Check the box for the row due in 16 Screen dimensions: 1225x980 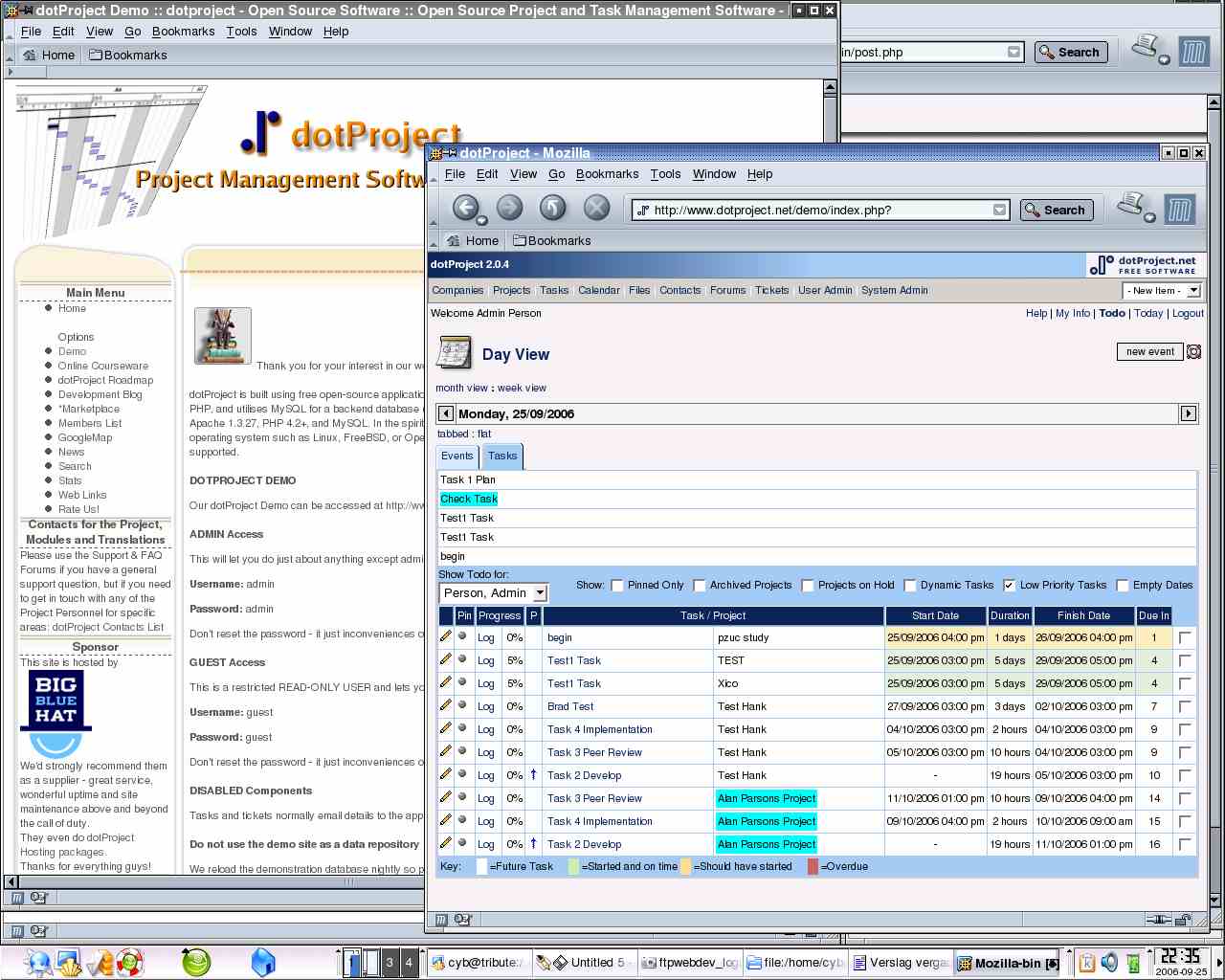point(1185,844)
